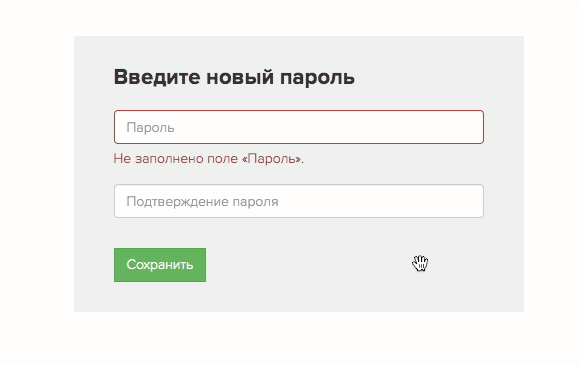Click the word «новый» in the heading
This screenshot has height=365, width=578.
tap(240, 77)
